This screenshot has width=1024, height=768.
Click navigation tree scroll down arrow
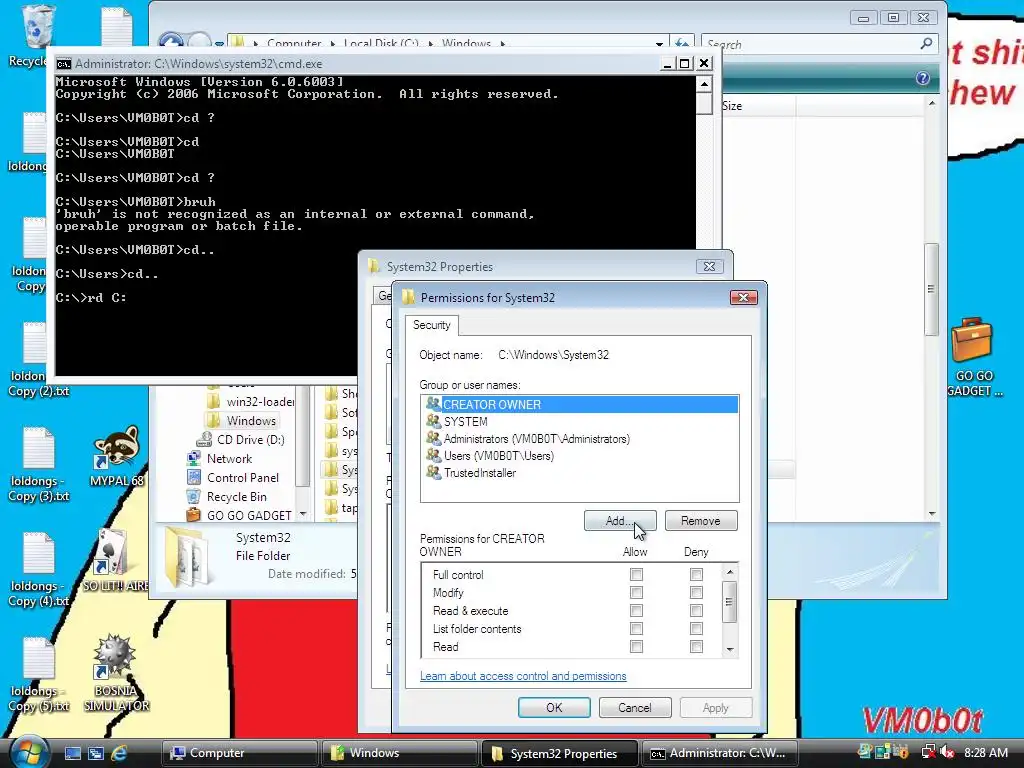point(302,515)
